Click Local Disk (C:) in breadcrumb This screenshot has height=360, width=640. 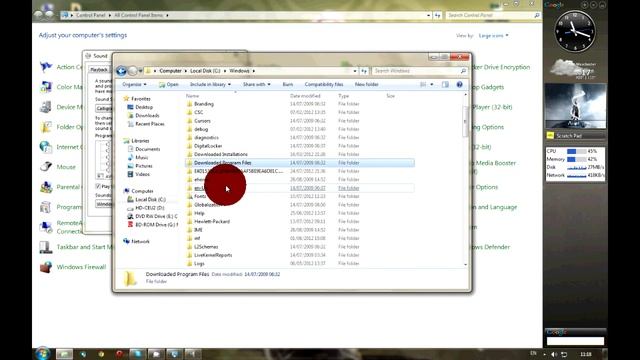(205, 71)
